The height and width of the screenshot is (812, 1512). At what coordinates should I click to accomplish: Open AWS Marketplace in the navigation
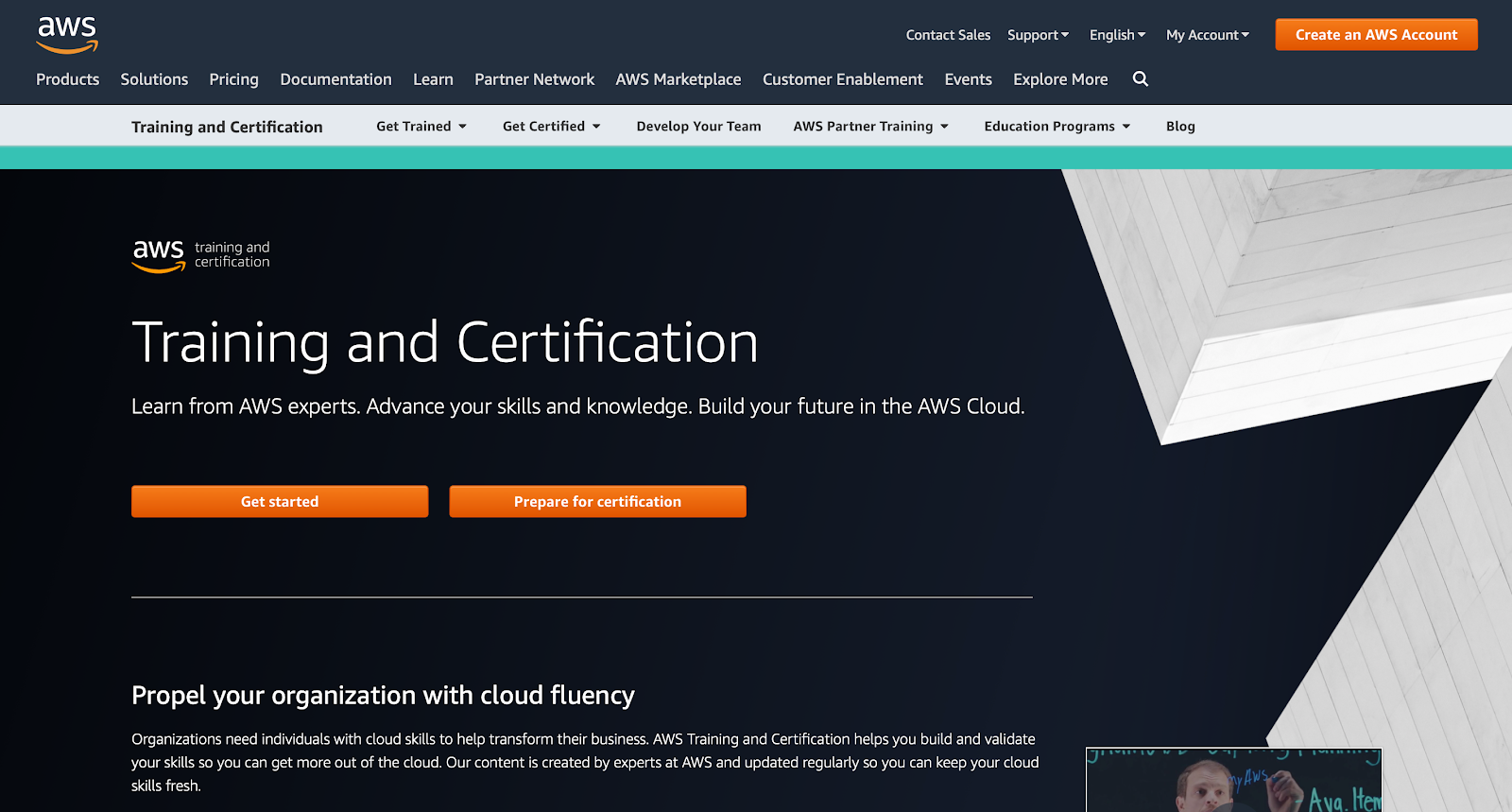pyautogui.click(x=679, y=79)
